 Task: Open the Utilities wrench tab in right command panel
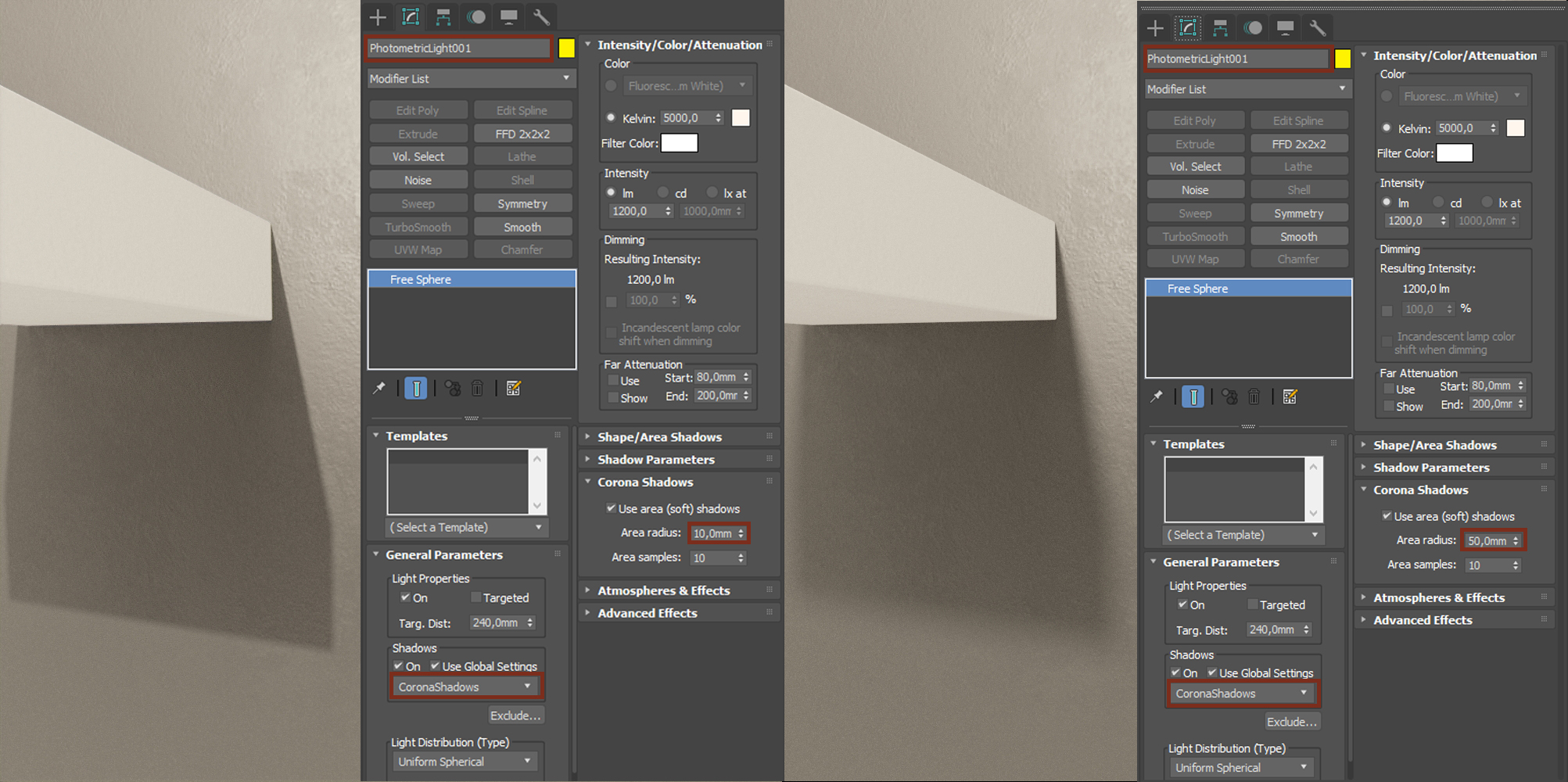[1318, 28]
